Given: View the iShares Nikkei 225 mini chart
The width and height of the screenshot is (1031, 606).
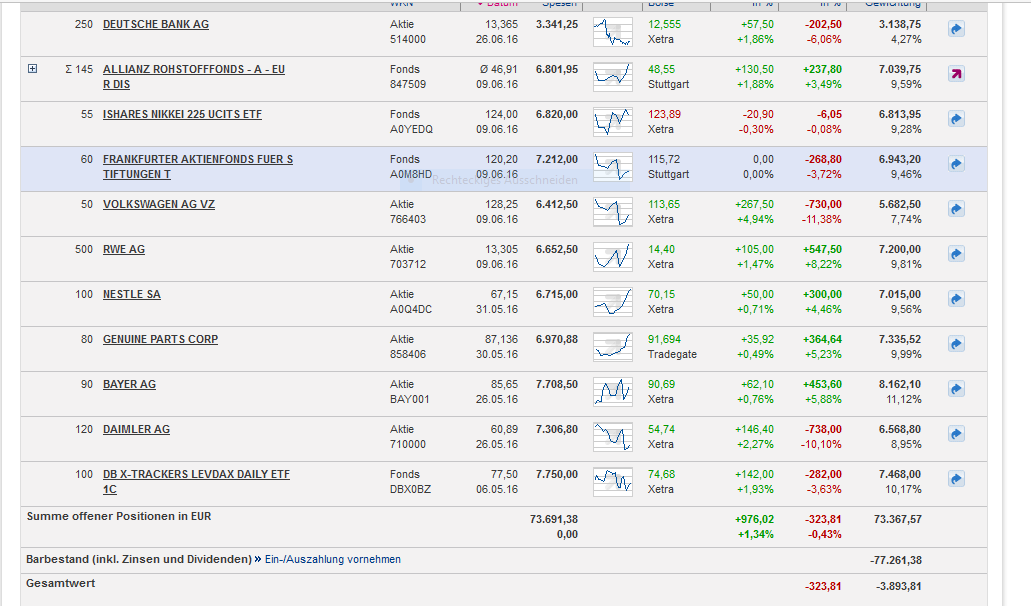Looking at the screenshot, I should 613,122.
